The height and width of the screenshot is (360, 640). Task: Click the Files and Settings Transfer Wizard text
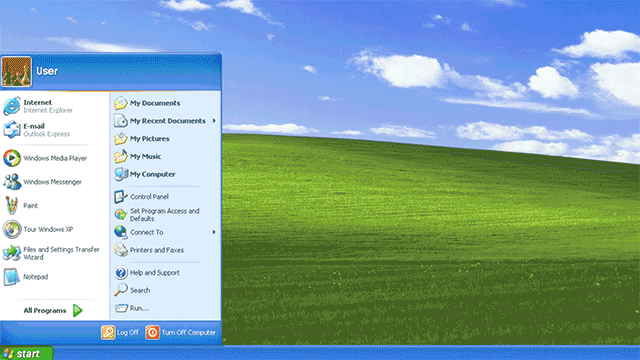coord(61,253)
